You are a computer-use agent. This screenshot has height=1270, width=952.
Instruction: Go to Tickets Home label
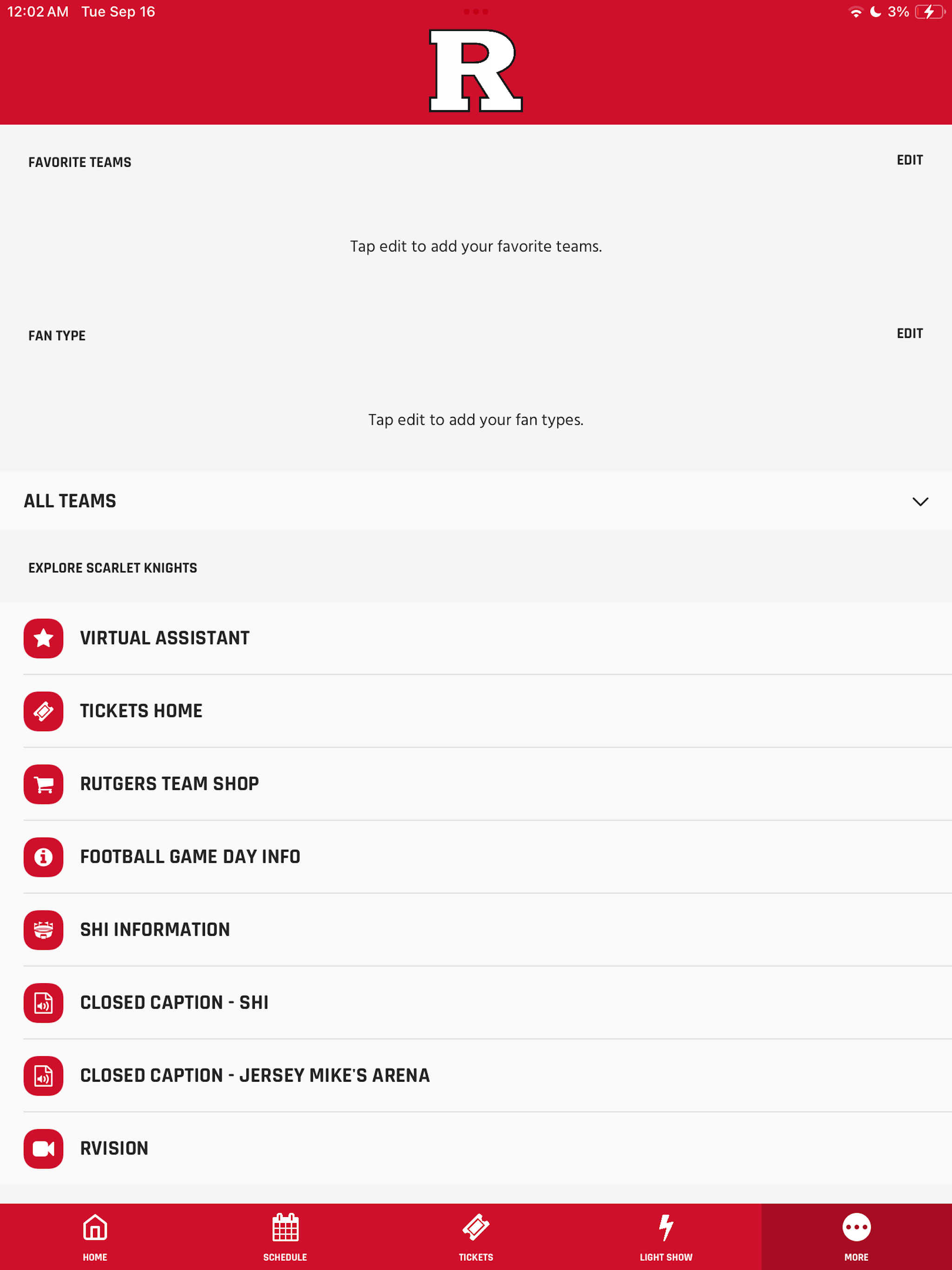pos(141,711)
